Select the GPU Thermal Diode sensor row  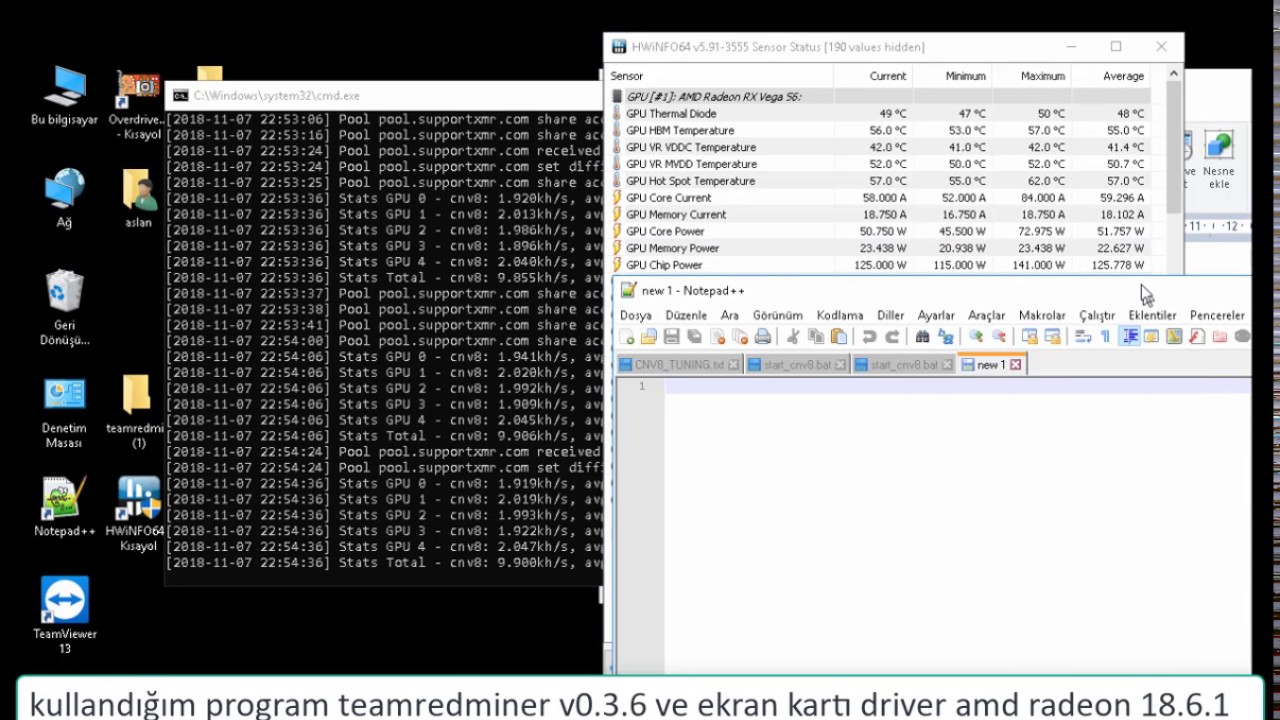(878, 113)
